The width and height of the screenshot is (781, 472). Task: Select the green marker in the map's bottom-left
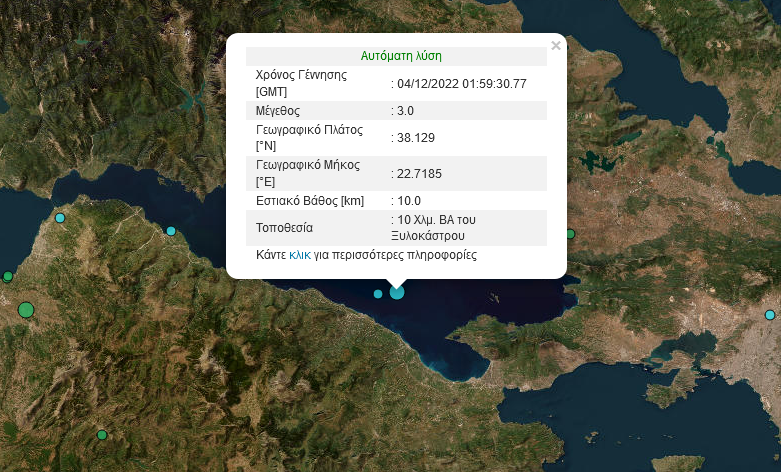tap(102, 435)
